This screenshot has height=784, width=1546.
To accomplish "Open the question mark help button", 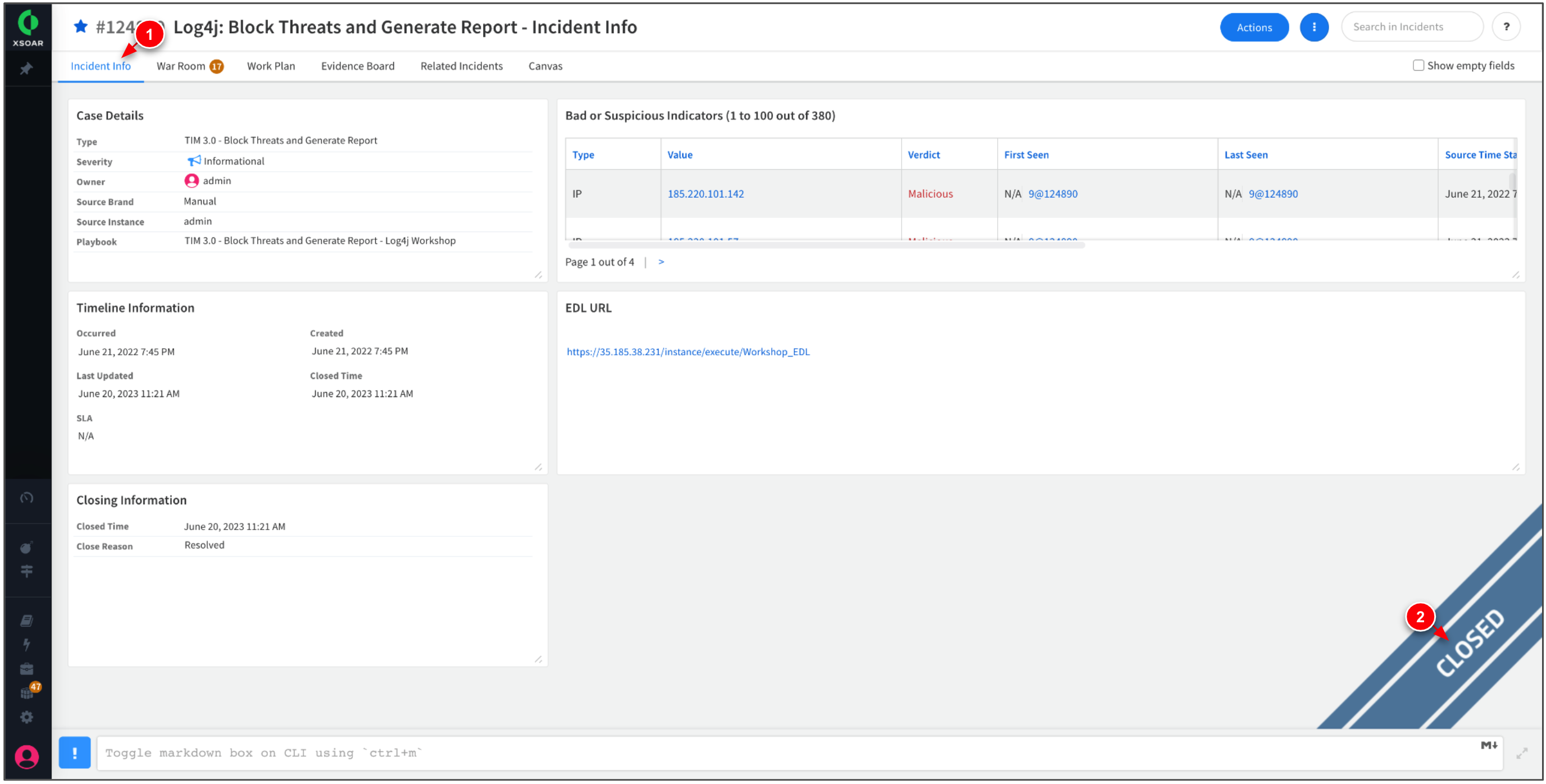I will 1506,27.
